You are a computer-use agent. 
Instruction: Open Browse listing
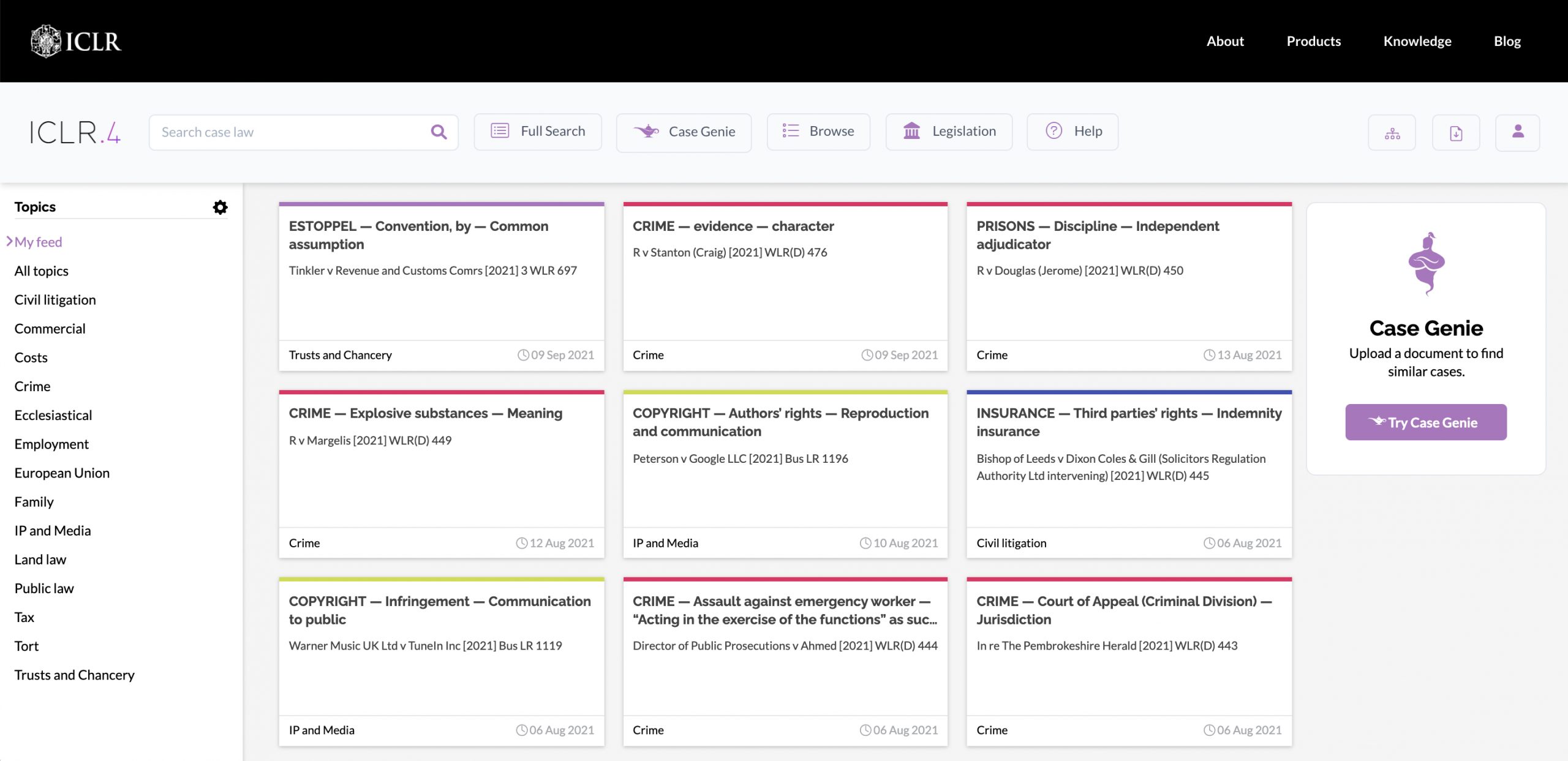pos(818,131)
